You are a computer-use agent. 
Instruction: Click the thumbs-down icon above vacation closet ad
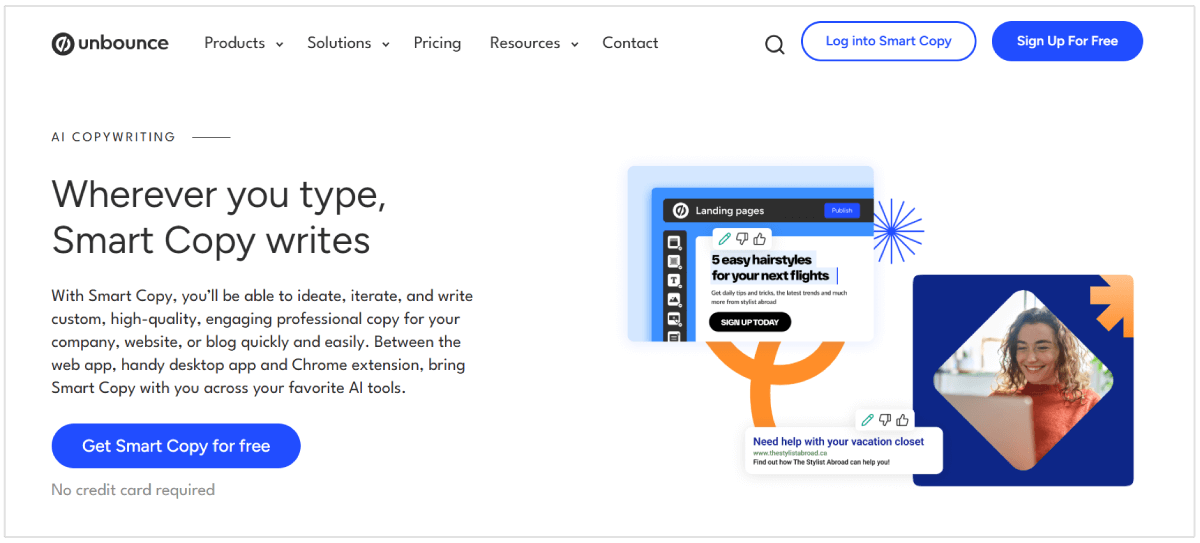885,420
